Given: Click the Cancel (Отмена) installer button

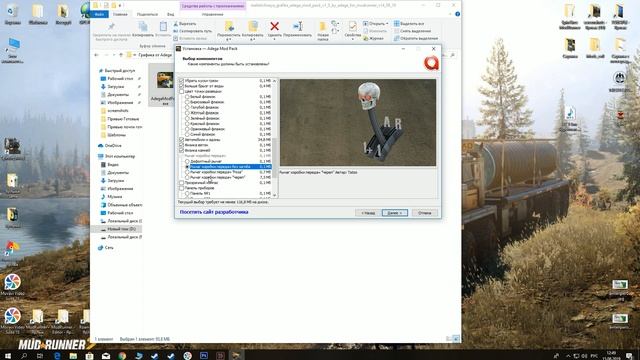Looking at the screenshot, I should 424,213.
